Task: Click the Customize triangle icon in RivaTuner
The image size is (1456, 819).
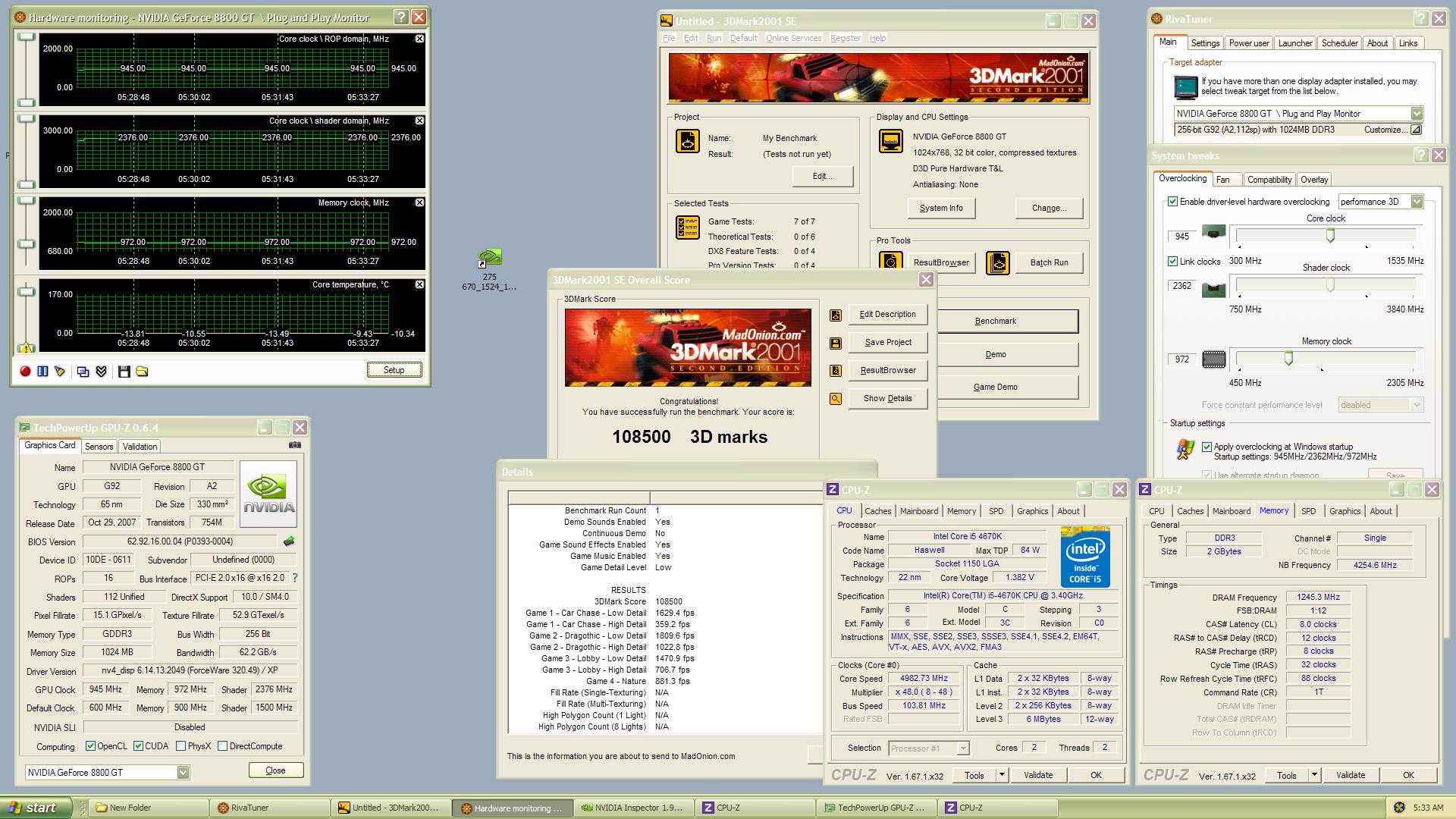Action: [1415, 130]
